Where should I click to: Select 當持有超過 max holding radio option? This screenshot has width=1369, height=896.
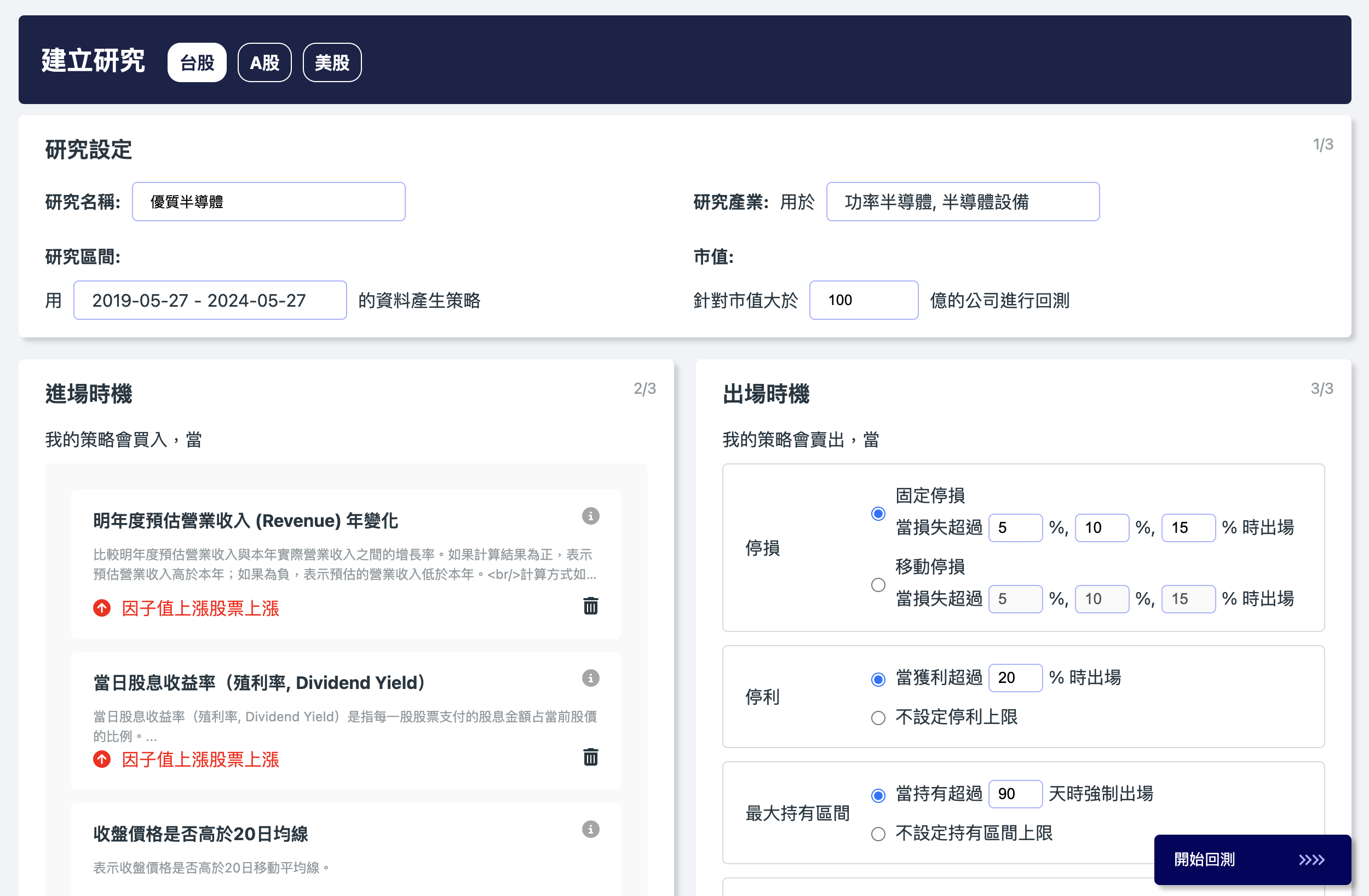click(878, 796)
